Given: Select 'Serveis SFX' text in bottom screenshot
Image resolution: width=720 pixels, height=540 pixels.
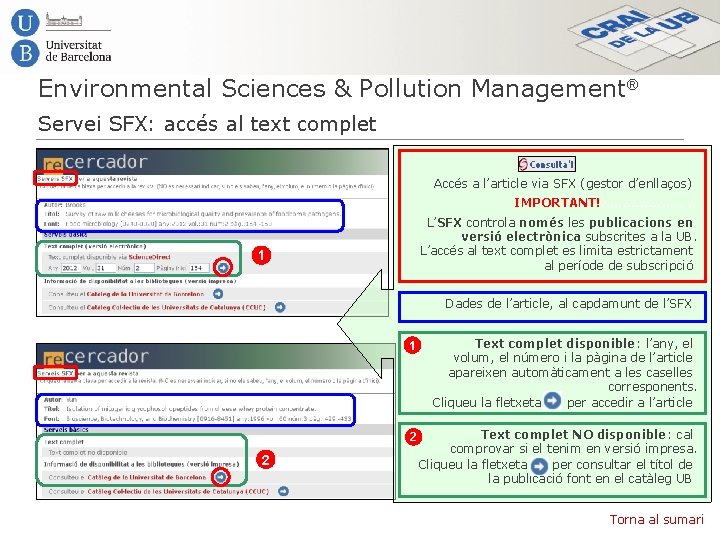Looking at the screenshot, I should click(x=55, y=373).
